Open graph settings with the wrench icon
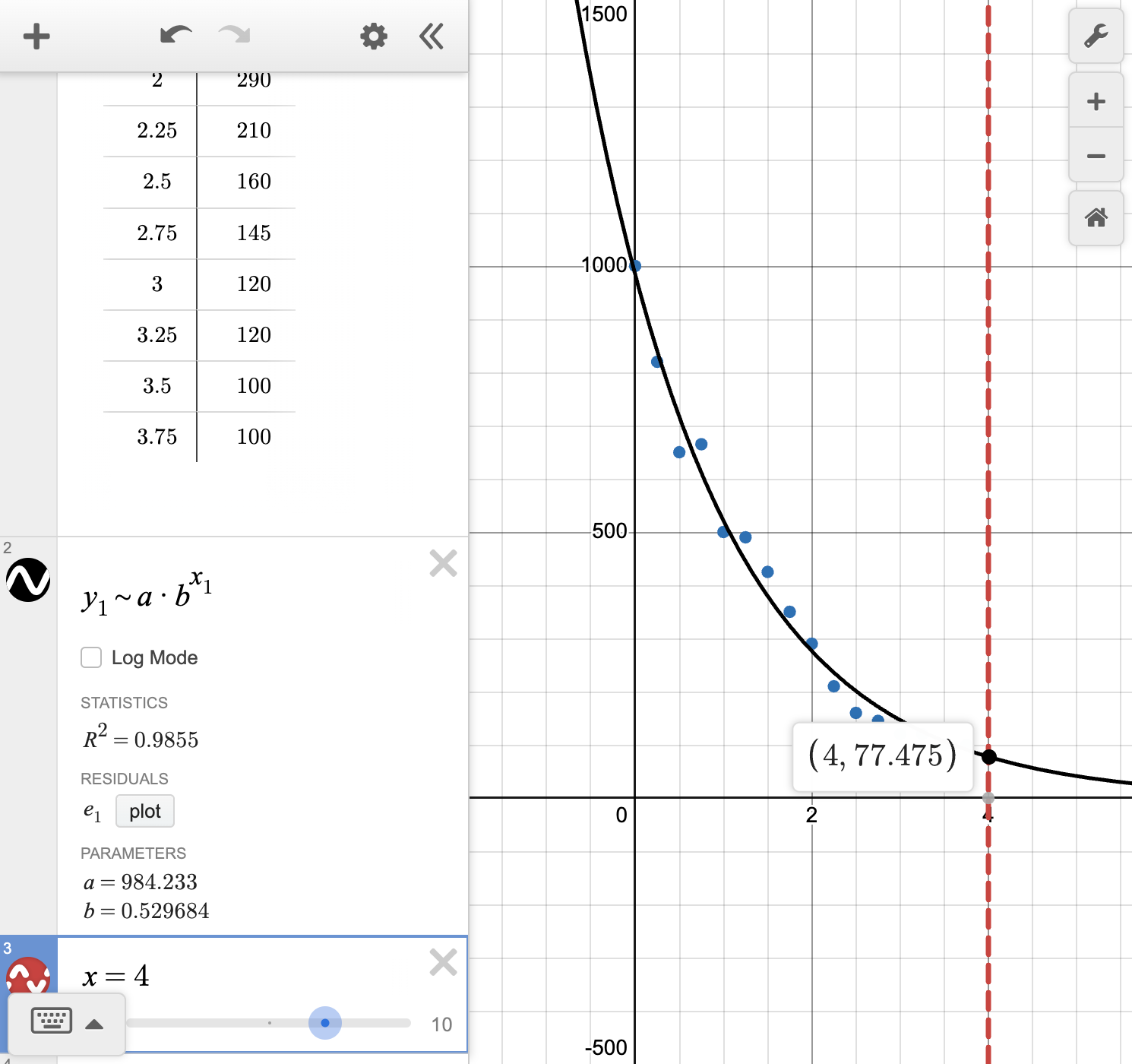Screen dimensions: 1132x1064 pyautogui.click(x=1096, y=36)
